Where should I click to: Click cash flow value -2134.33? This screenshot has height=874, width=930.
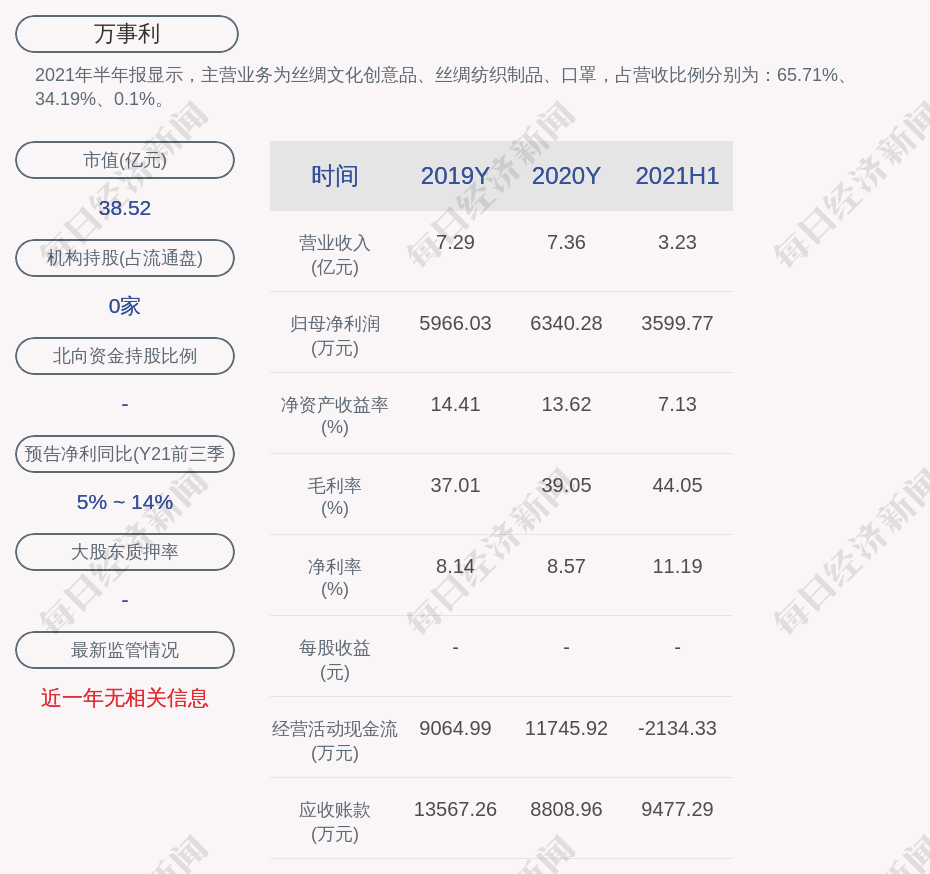677,728
